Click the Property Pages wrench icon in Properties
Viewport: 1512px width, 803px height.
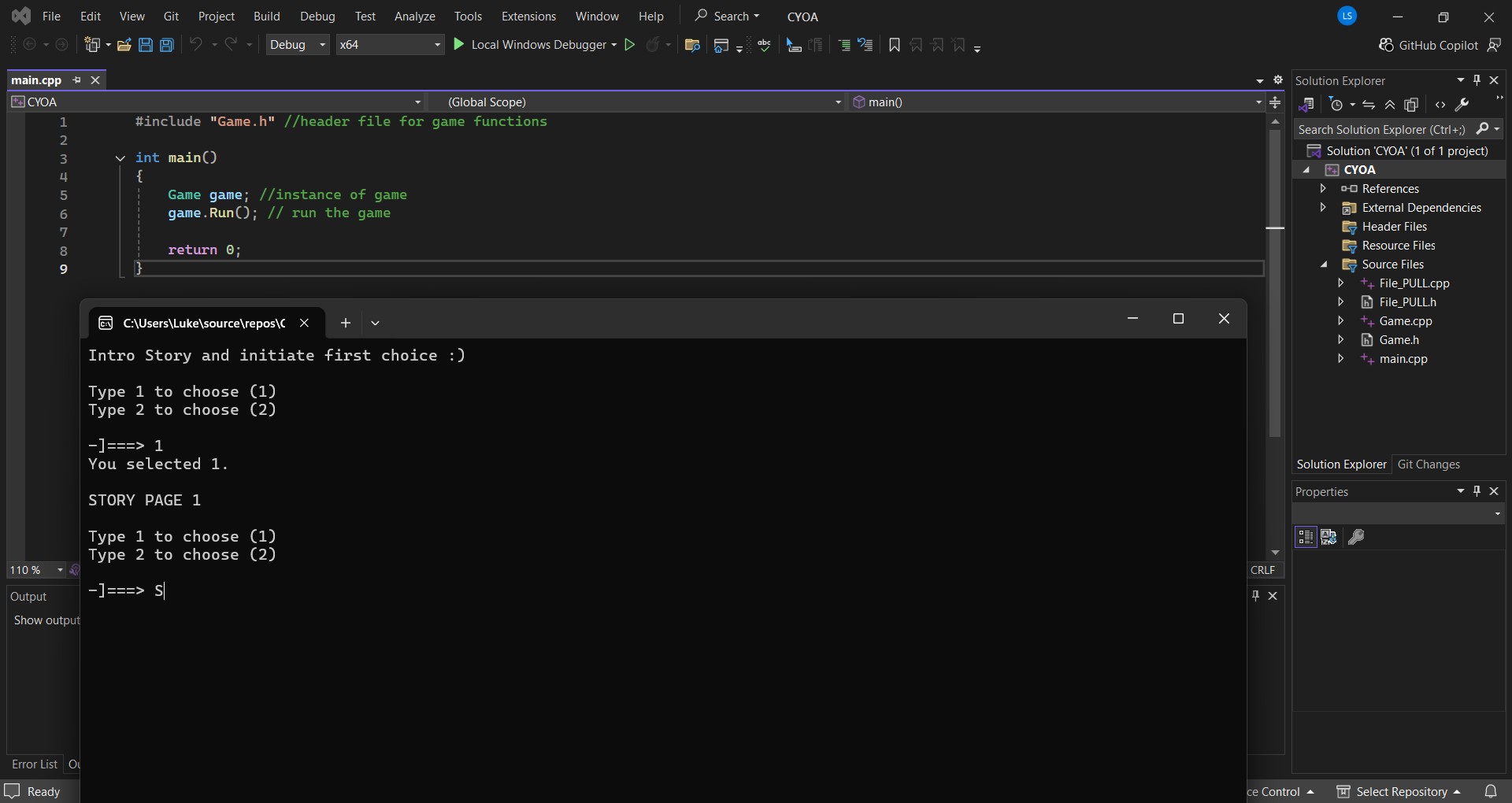click(1356, 537)
